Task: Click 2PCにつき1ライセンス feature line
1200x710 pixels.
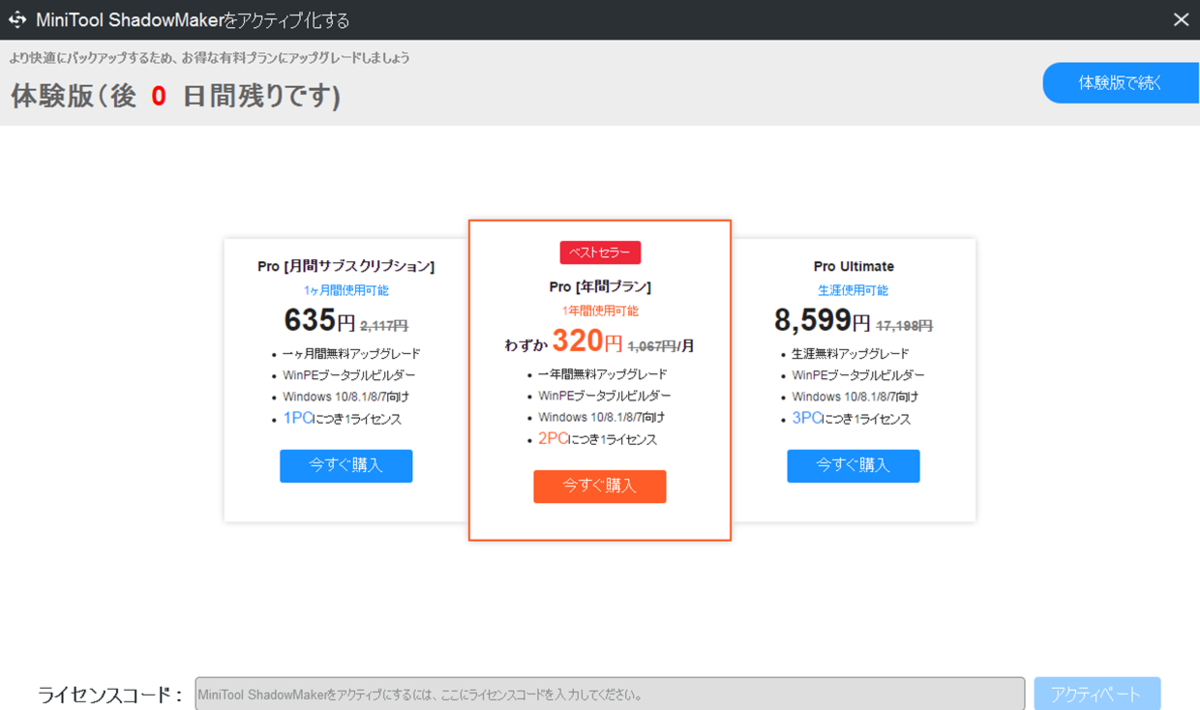Action: 597,439
